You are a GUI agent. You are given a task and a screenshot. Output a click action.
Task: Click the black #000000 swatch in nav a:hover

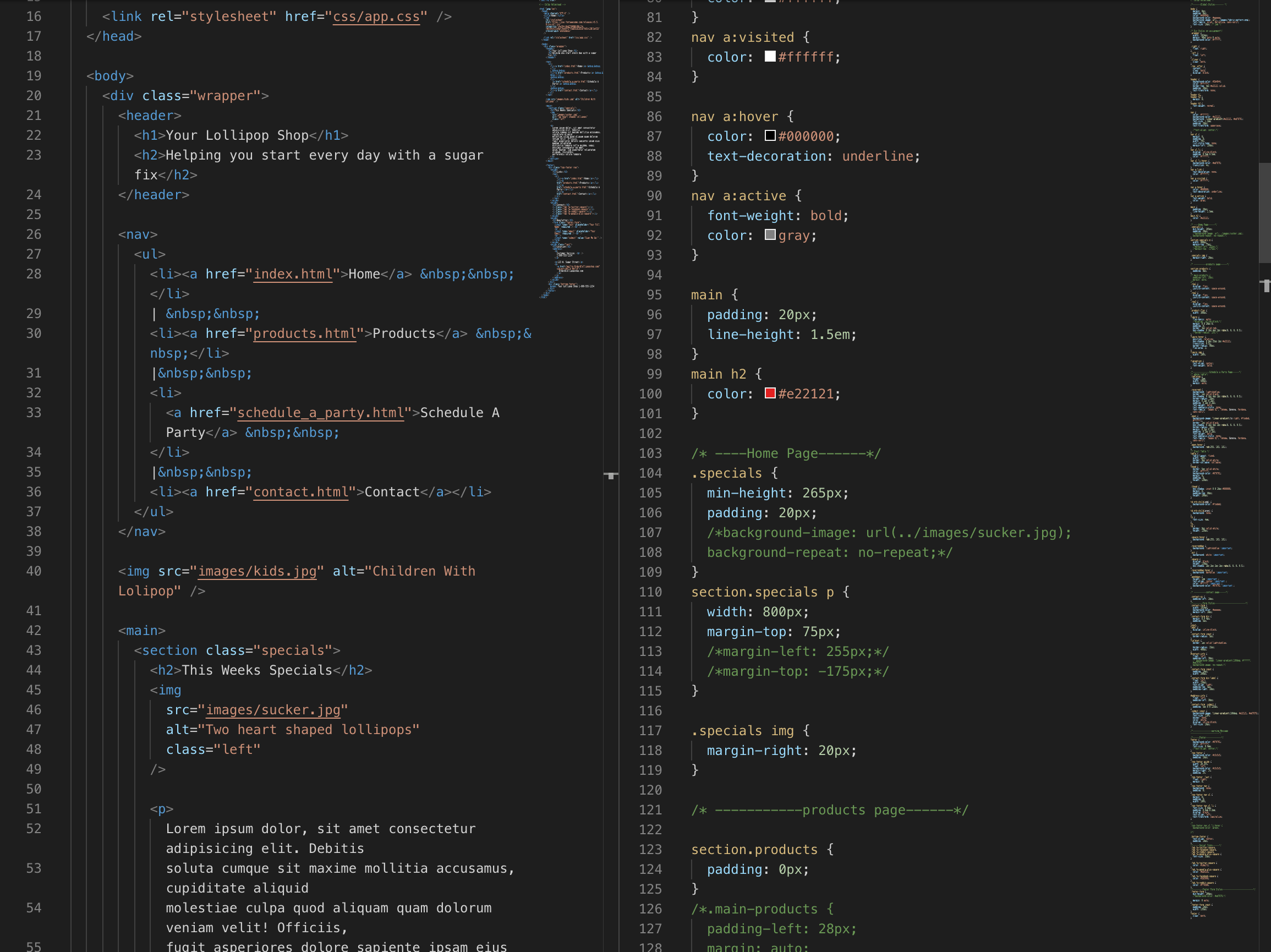point(770,136)
